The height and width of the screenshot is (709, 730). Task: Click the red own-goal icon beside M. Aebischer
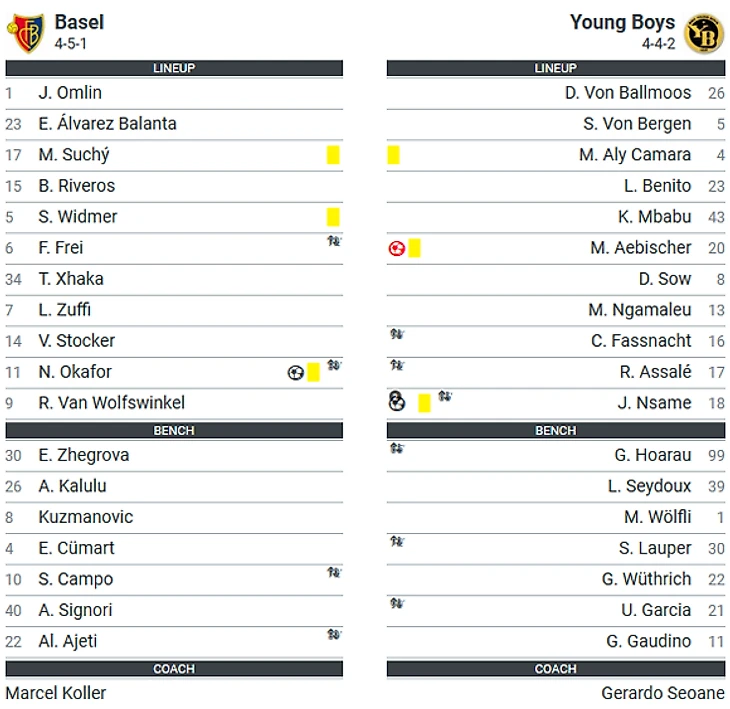point(397,249)
